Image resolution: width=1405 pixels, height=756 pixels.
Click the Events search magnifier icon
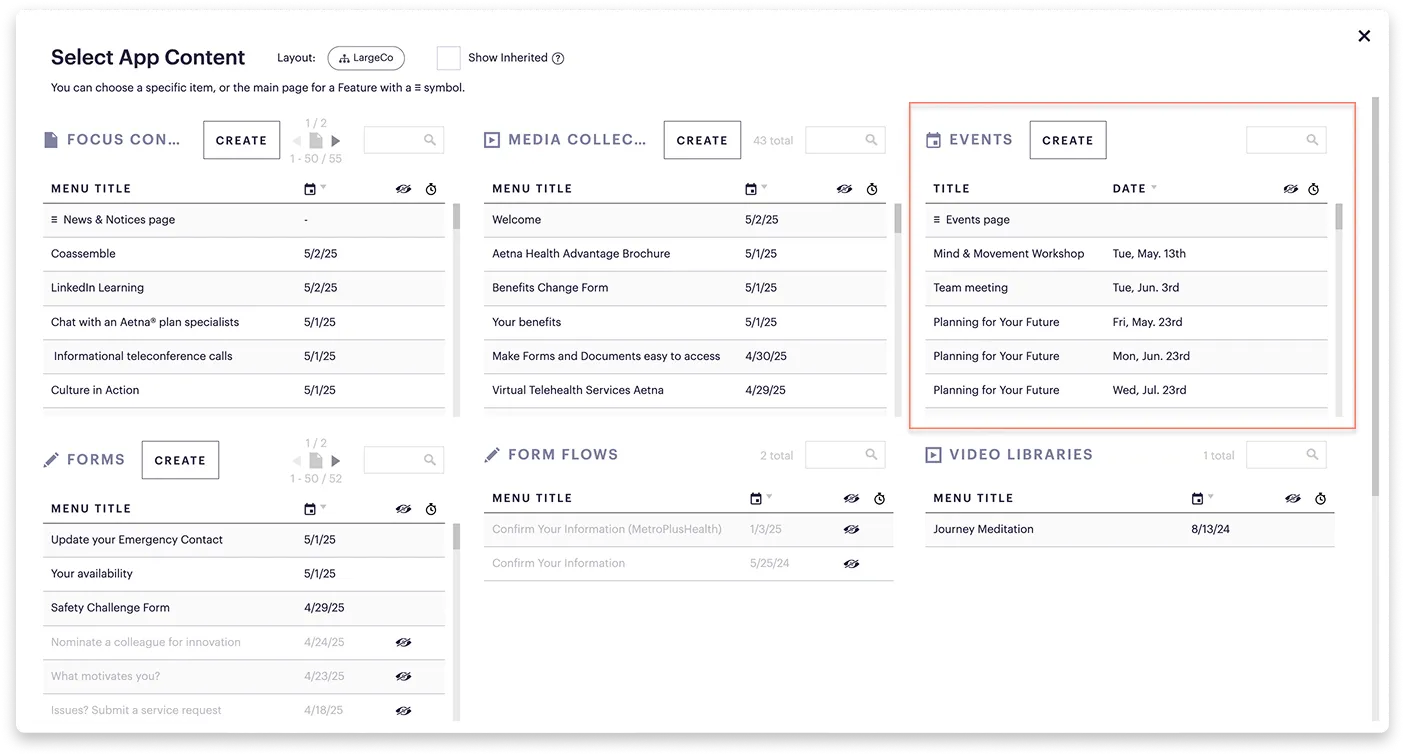(1312, 140)
